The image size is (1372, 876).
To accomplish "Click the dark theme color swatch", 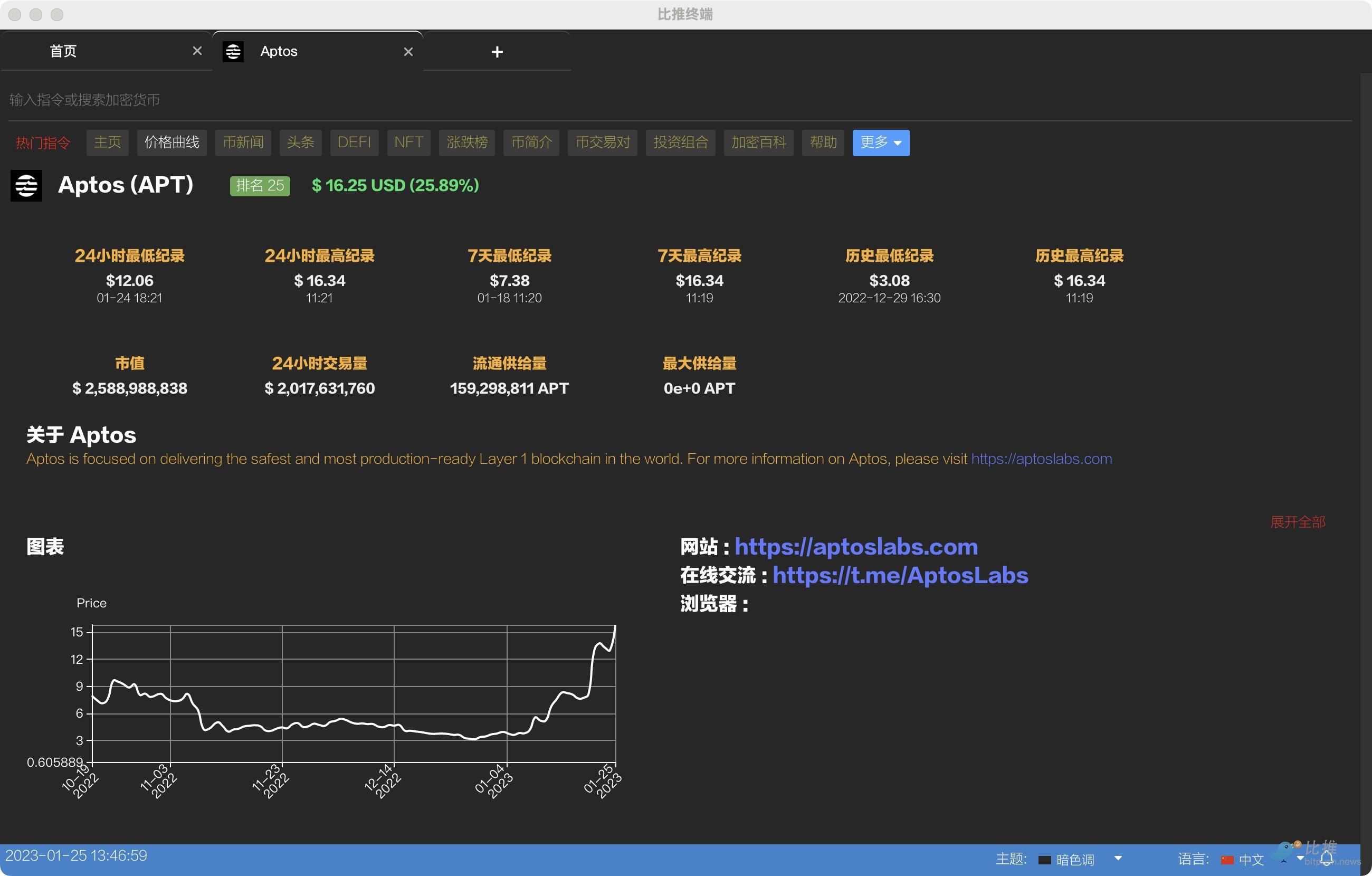I will [x=1044, y=860].
